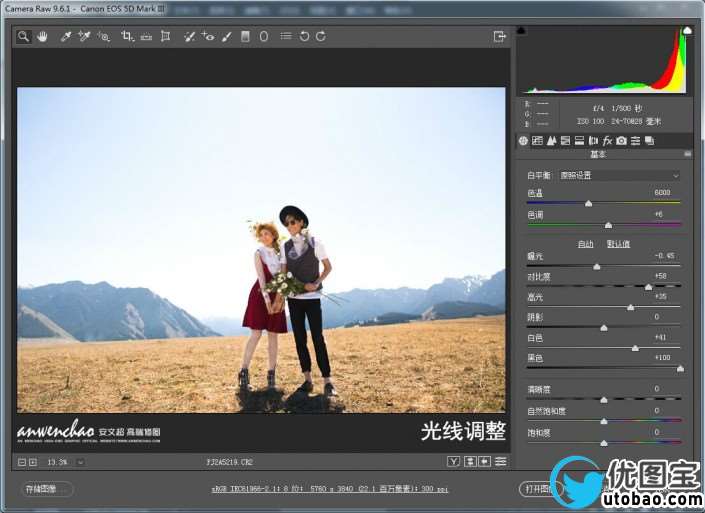Click the color temperature value field 6000

(x=662, y=192)
